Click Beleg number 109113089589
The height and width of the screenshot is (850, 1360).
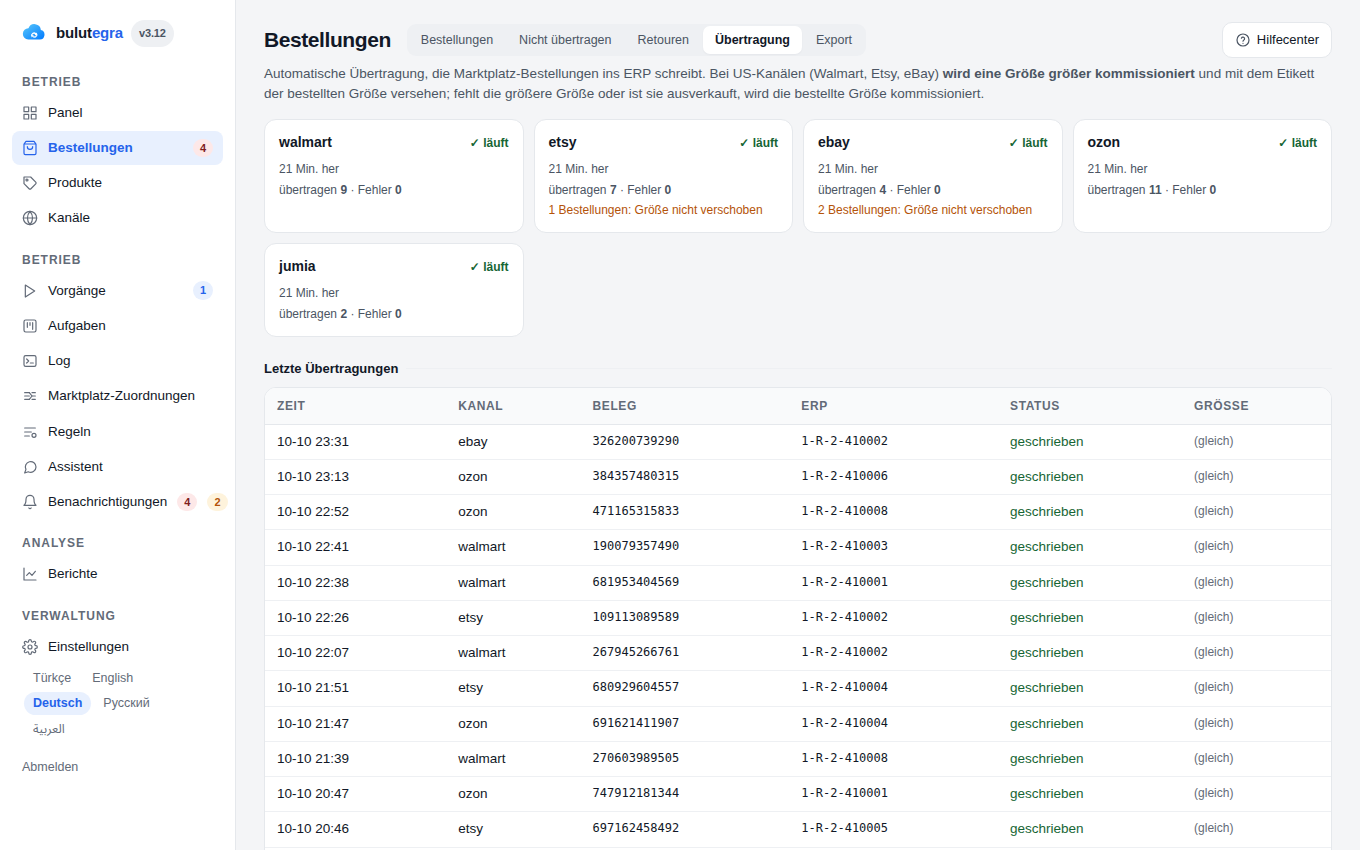point(636,617)
